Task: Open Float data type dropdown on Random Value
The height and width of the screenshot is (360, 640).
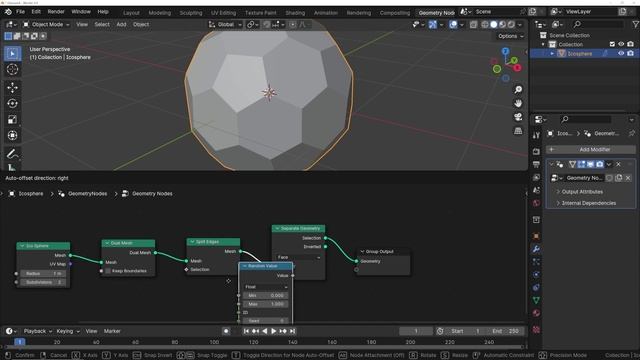Action: point(266,287)
